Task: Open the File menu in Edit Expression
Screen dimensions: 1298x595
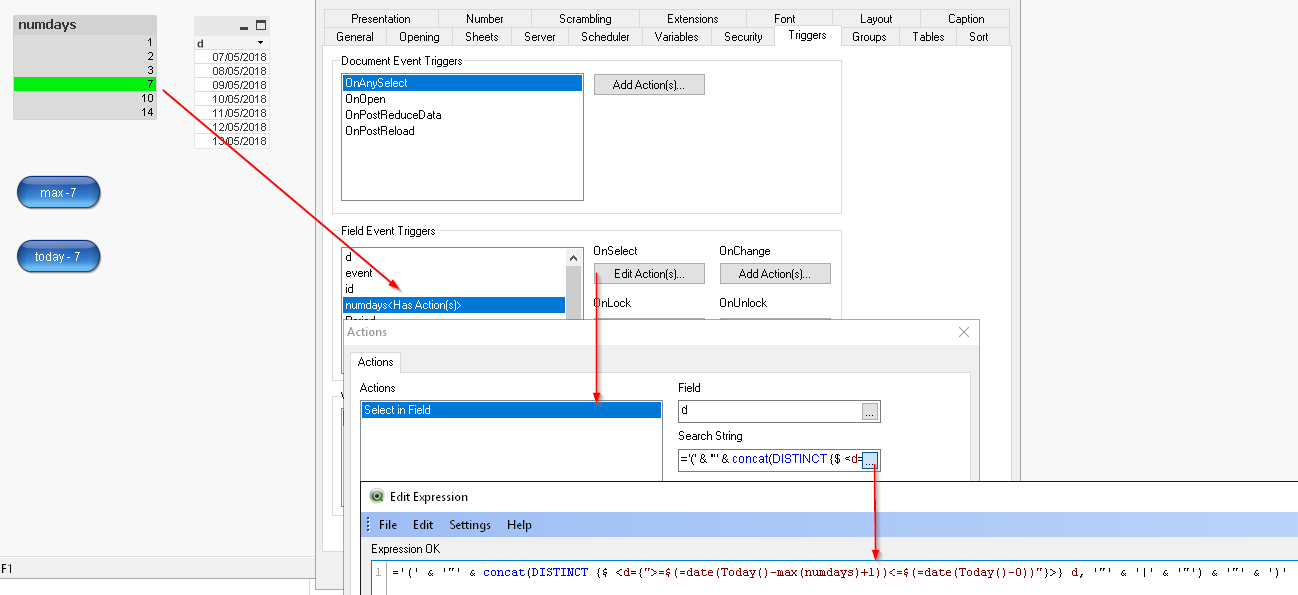Action: click(387, 524)
